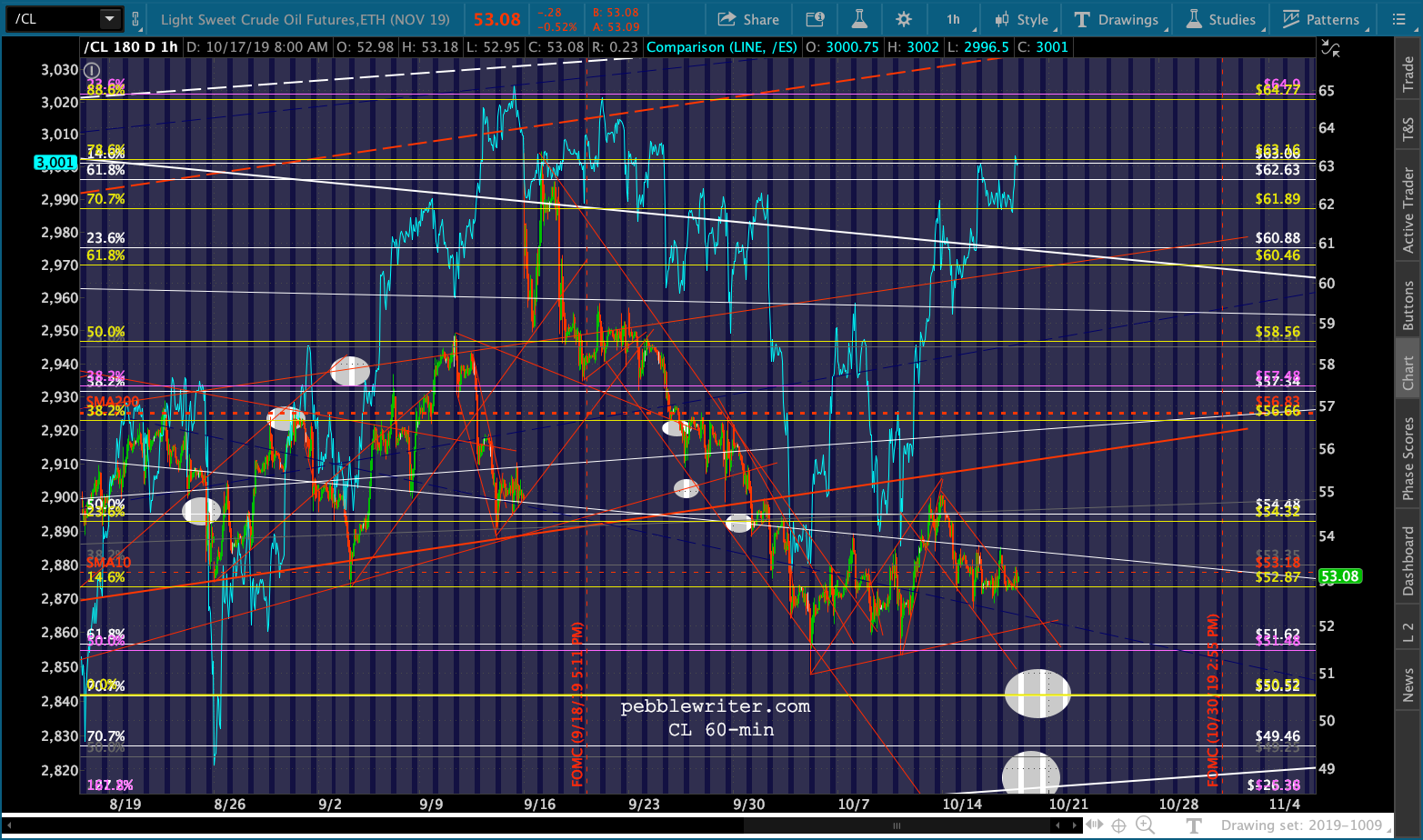Click the Comparison (LINE, /ES) study label

(722, 47)
